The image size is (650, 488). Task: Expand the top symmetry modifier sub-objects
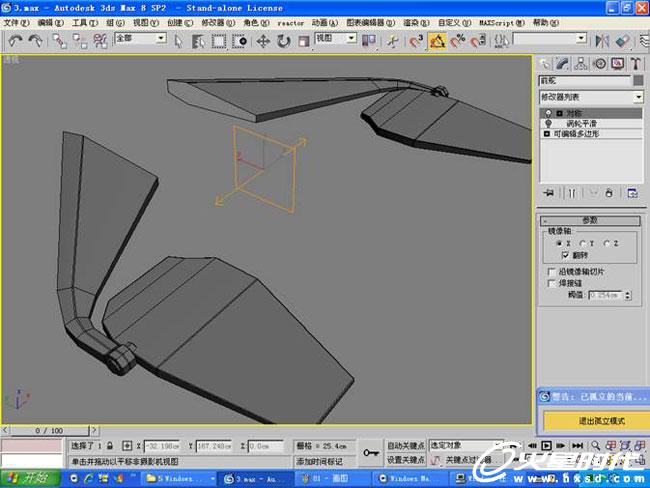[x=559, y=113]
